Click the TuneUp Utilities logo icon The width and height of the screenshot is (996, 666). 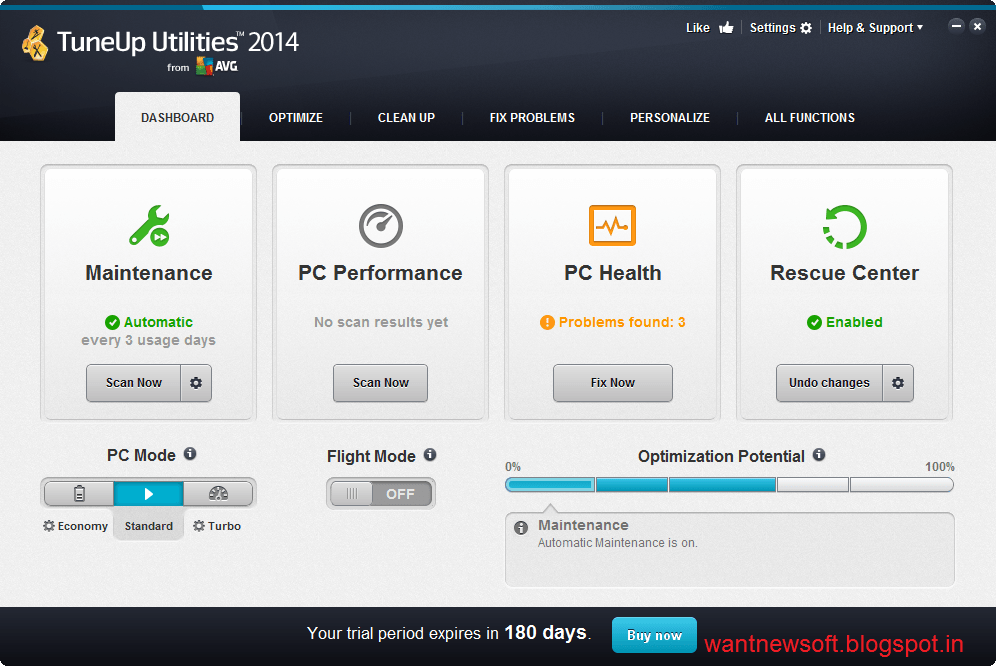35,43
